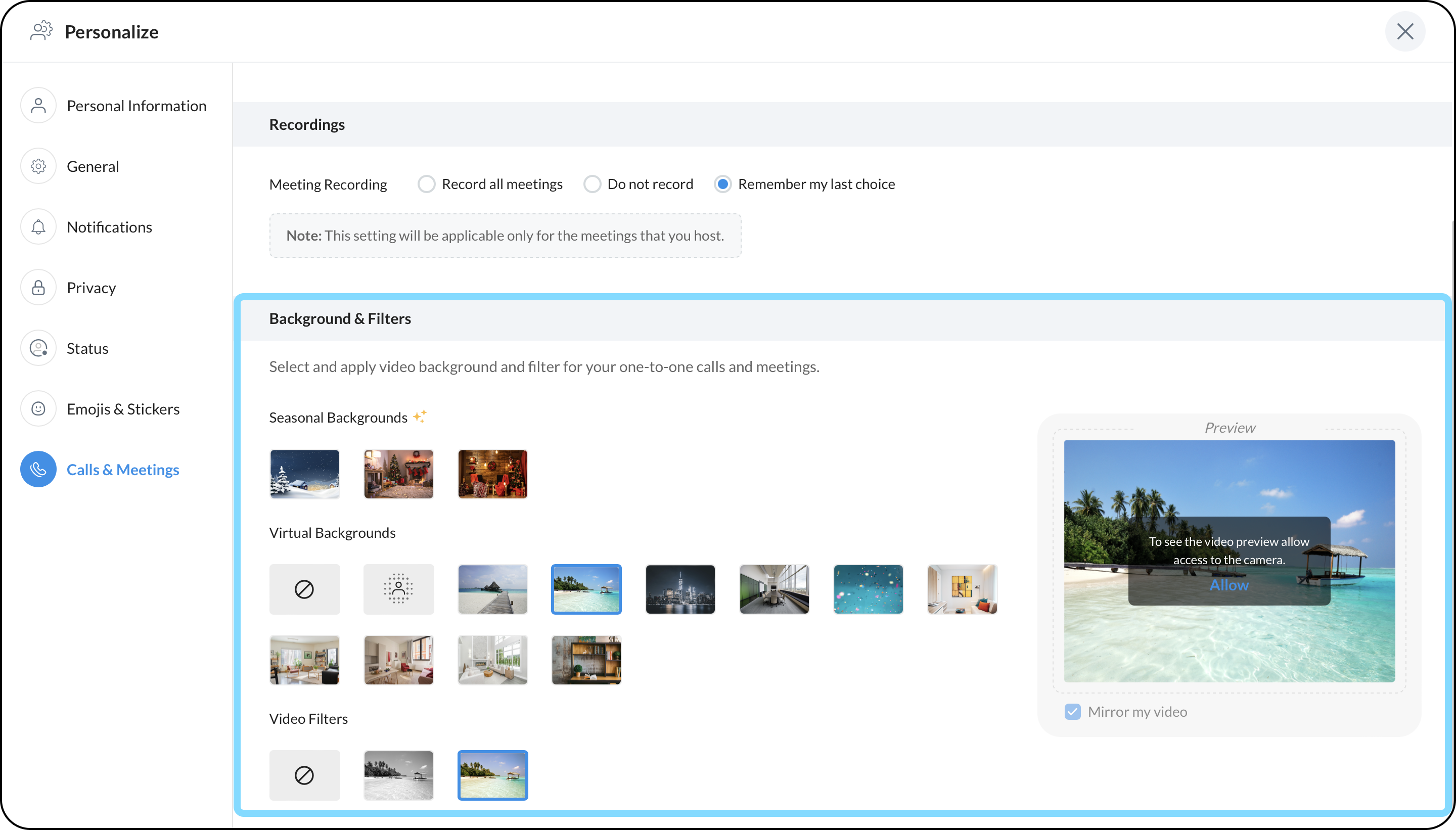
Task: Pick the wooden wall Christmas background
Action: coord(492,474)
